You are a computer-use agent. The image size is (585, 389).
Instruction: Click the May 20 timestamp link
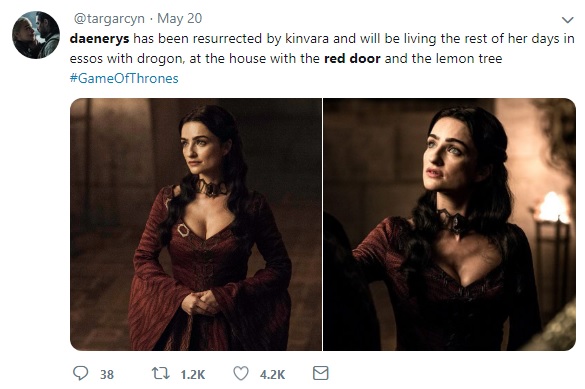pyautogui.click(x=179, y=18)
